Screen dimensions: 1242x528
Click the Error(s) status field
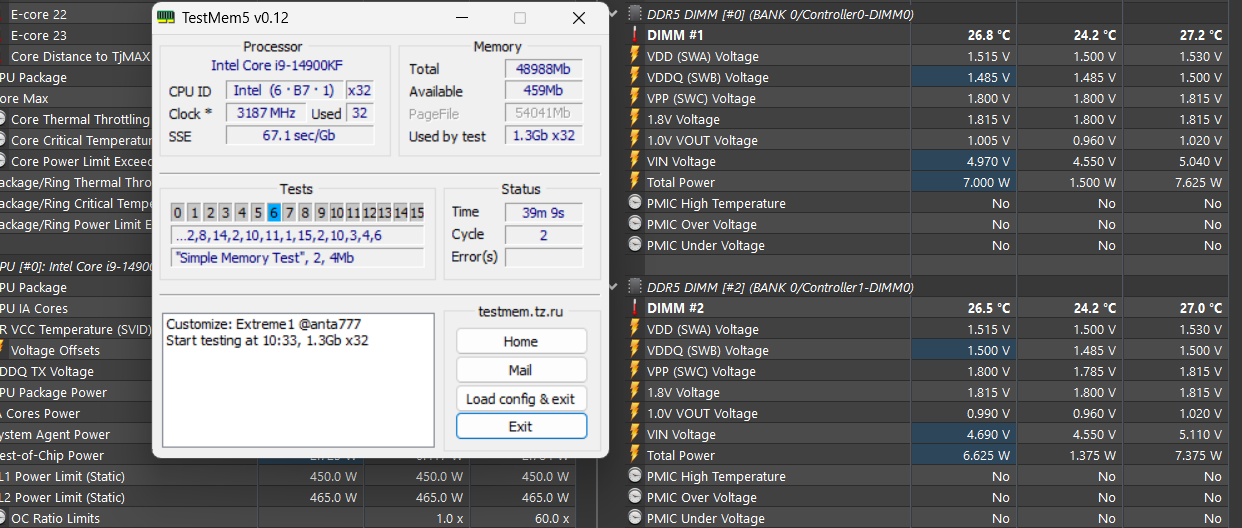tap(543, 258)
